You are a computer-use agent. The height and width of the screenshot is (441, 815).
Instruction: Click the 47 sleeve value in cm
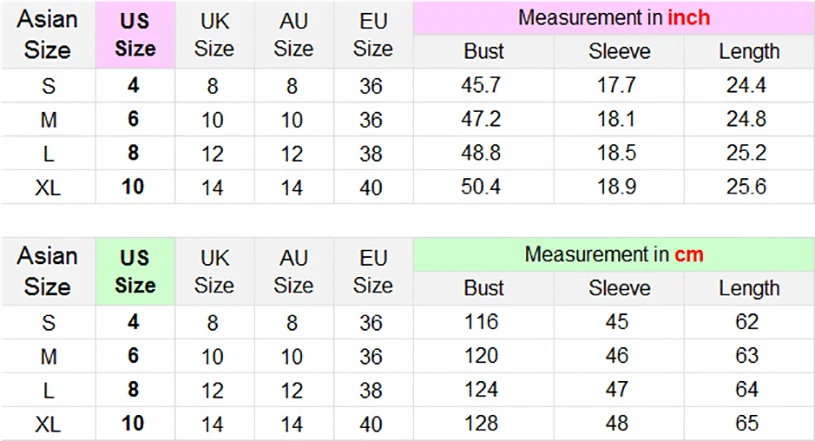pyautogui.click(x=618, y=390)
